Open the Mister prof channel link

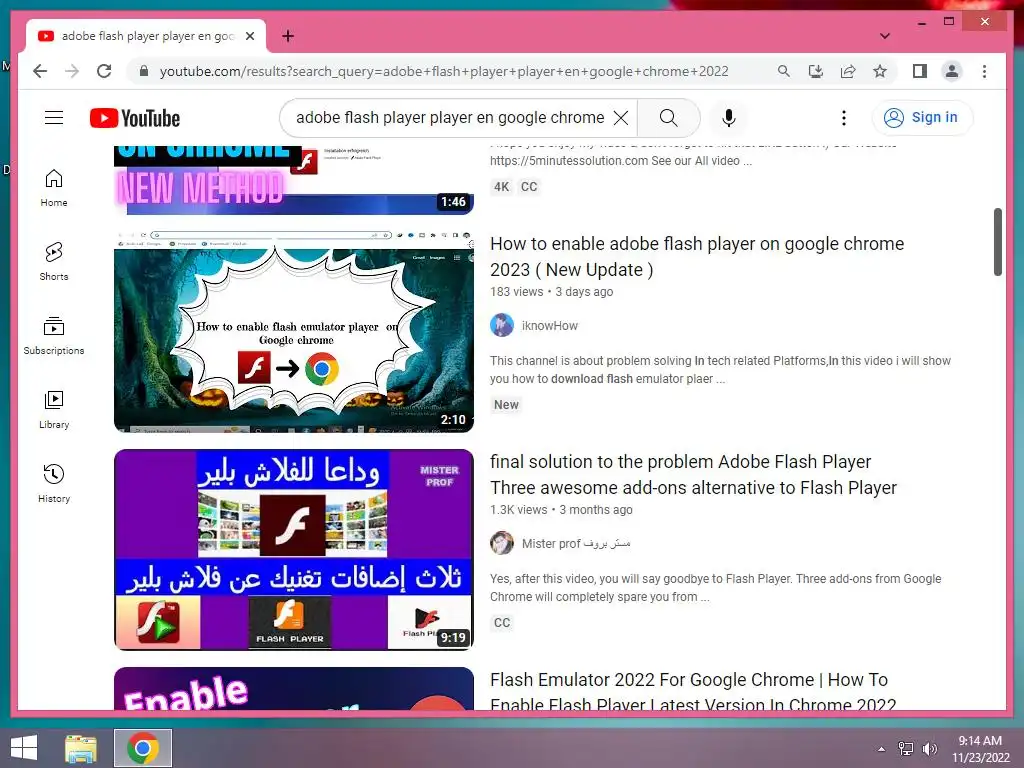[576, 543]
